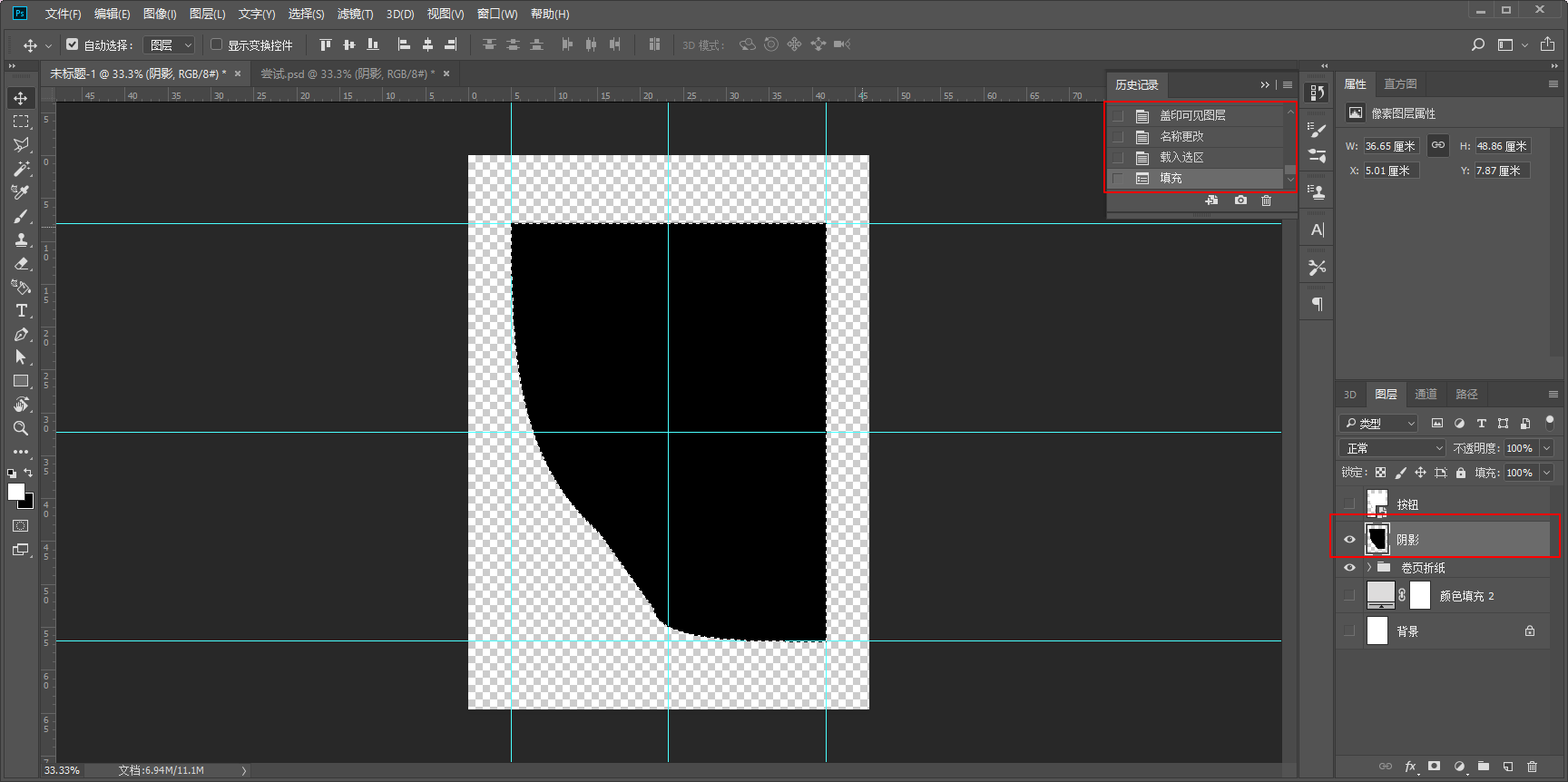Open the 滤镜 menu

[x=355, y=14]
